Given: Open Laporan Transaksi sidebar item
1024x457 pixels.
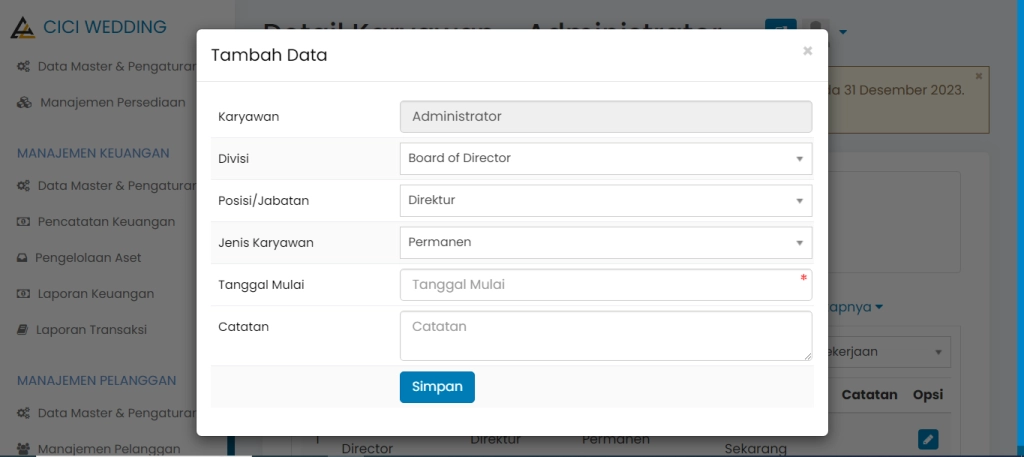Looking at the screenshot, I should (91, 329).
